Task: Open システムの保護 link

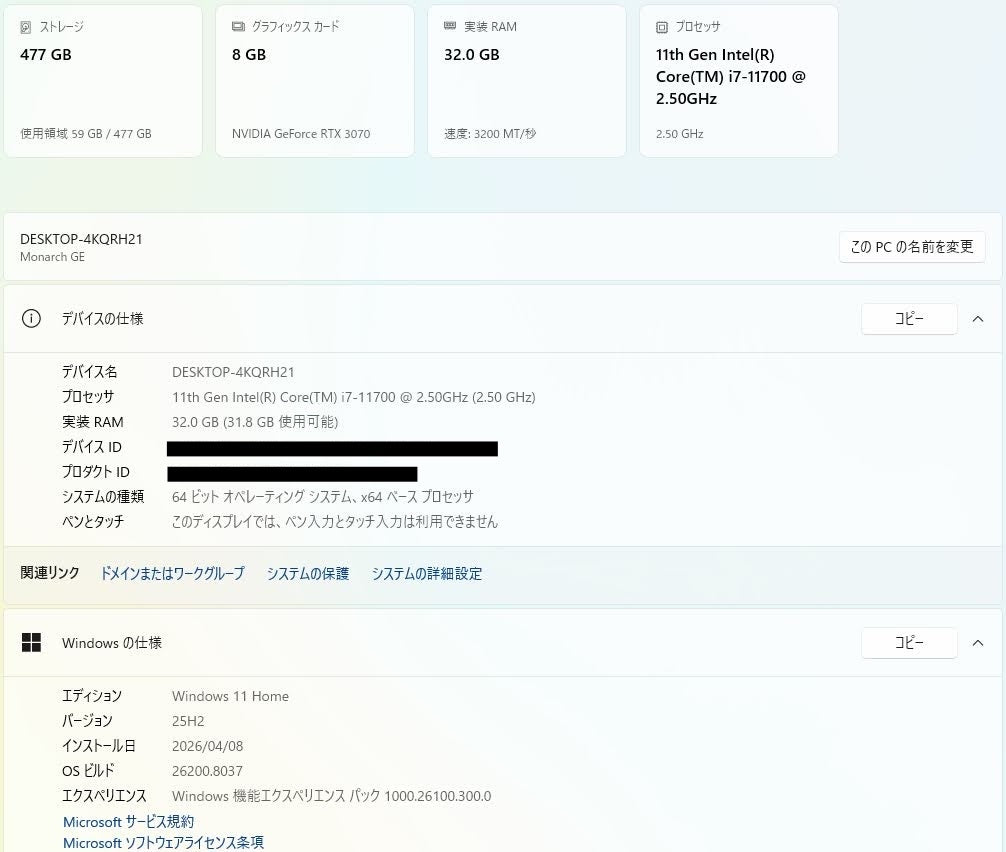Action: 308,574
